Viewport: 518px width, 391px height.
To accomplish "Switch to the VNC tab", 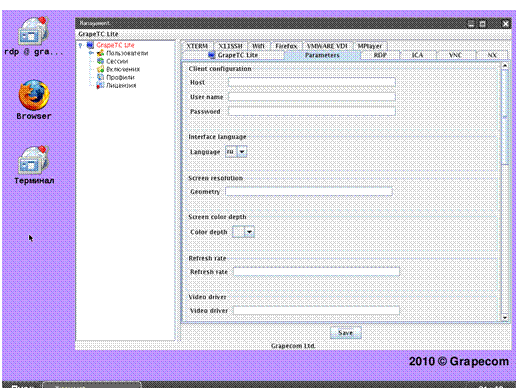I will pos(455,55).
